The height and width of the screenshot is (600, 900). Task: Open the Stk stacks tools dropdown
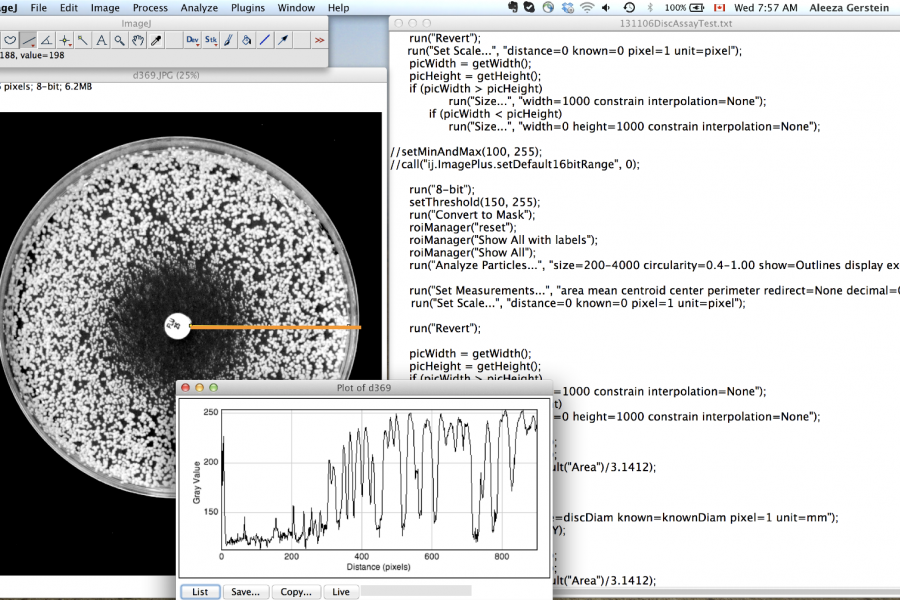click(211, 40)
